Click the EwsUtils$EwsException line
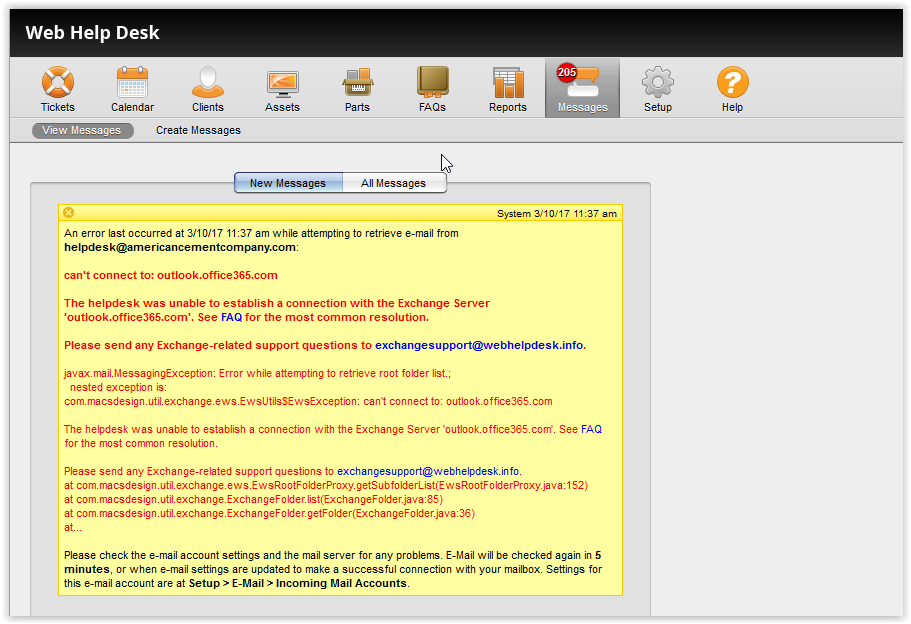Image resolution: width=911 pixels, height=624 pixels. pyautogui.click(x=309, y=401)
